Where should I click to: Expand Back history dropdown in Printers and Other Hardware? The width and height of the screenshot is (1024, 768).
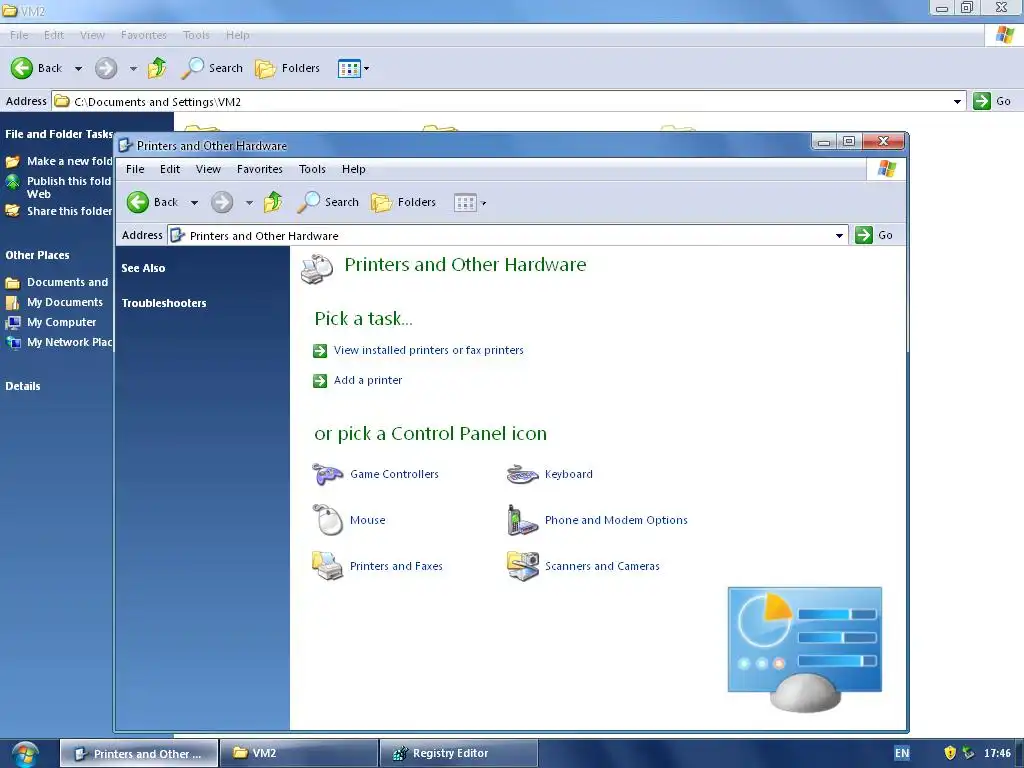tap(194, 202)
